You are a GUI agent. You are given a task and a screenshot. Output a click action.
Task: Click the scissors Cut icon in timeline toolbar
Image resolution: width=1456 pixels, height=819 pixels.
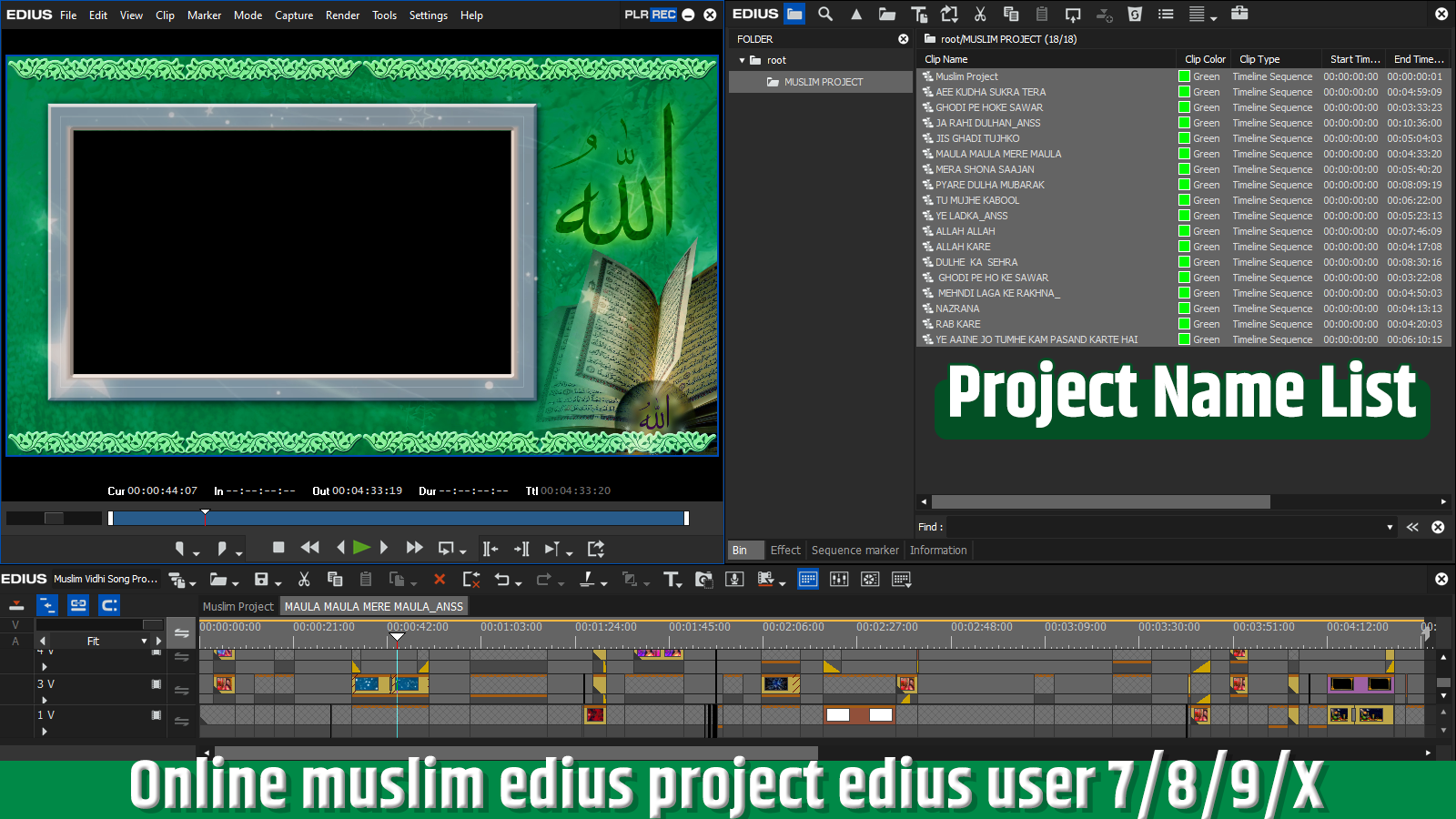(x=304, y=580)
